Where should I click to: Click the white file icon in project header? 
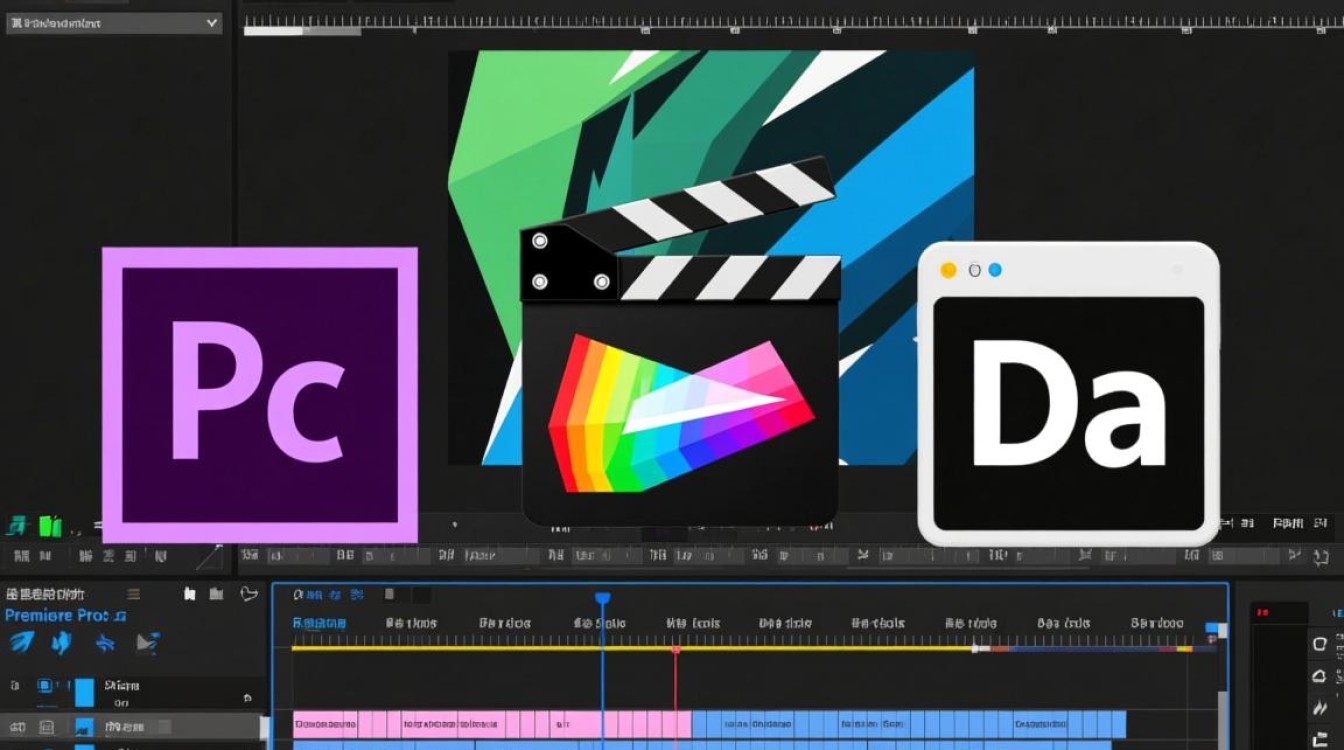pos(190,594)
